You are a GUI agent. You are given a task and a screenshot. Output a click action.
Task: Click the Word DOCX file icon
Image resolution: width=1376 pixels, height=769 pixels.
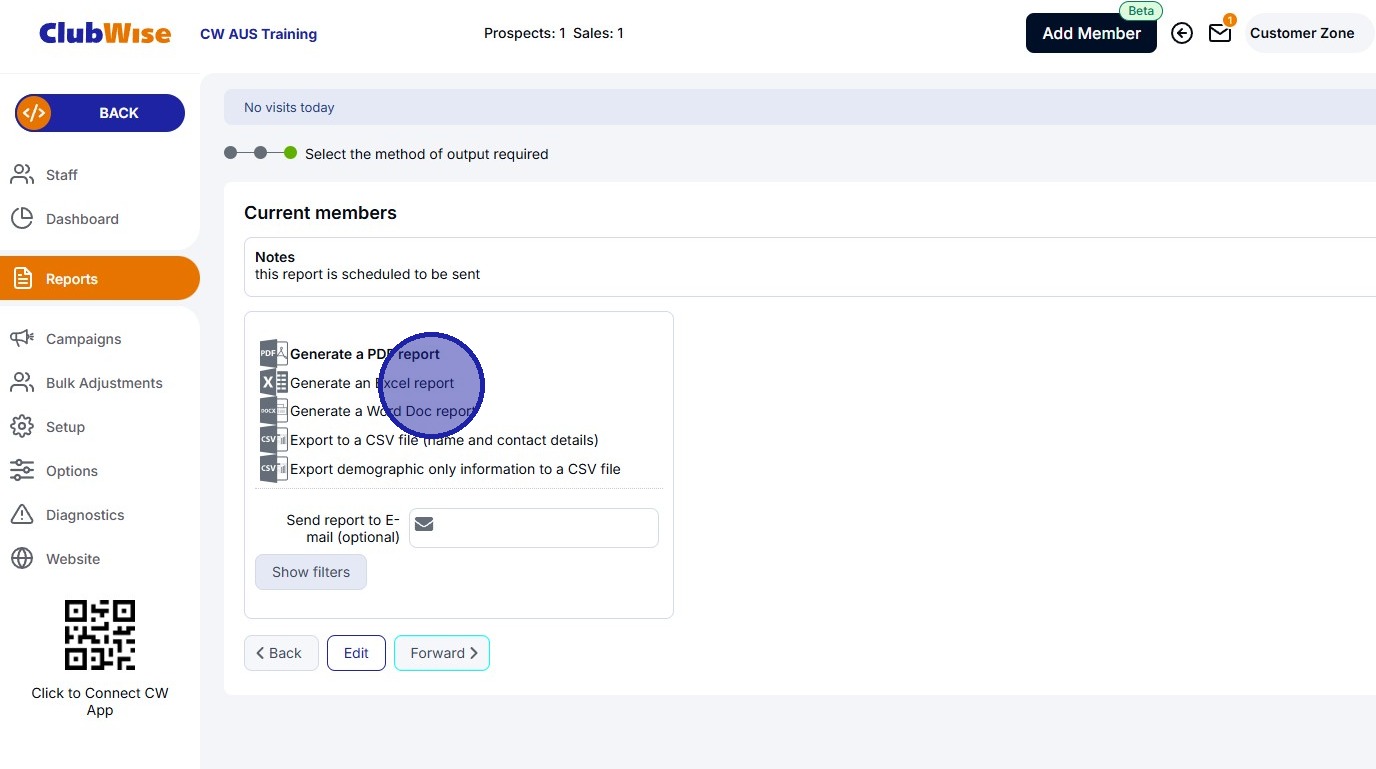(273, 411)
